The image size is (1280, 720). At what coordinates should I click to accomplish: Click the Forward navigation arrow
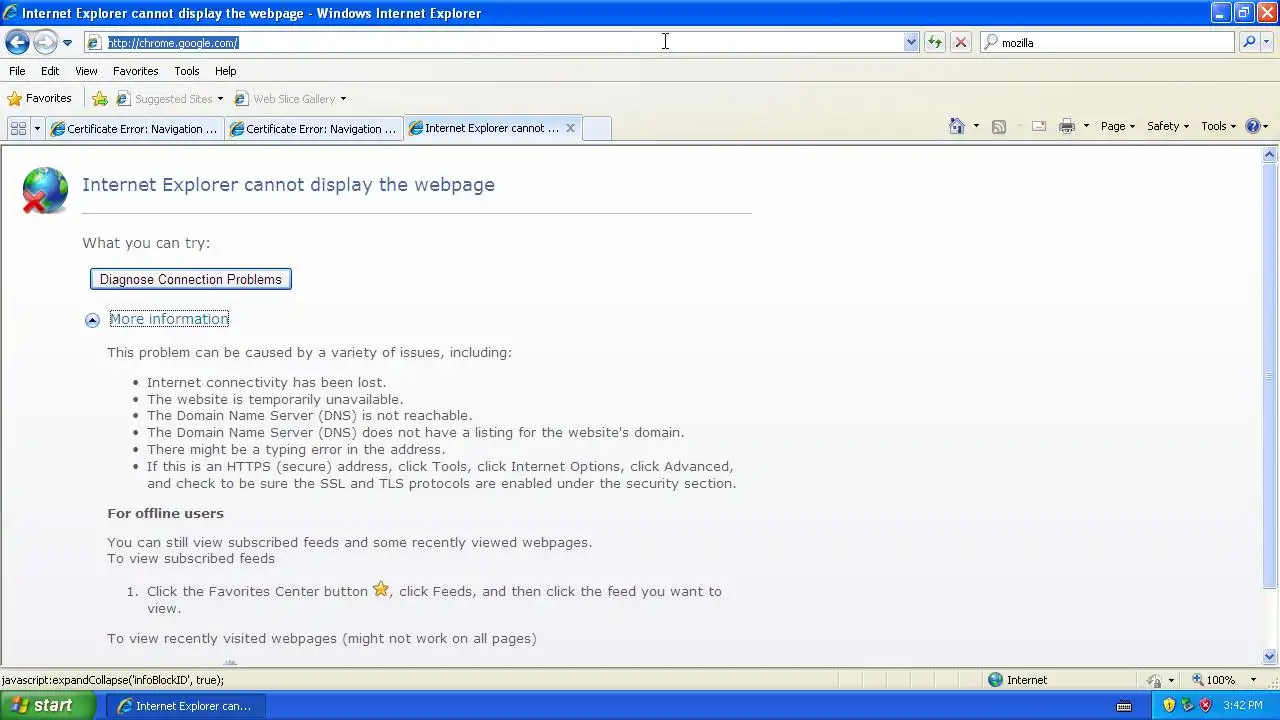click(x=45, y=42)
